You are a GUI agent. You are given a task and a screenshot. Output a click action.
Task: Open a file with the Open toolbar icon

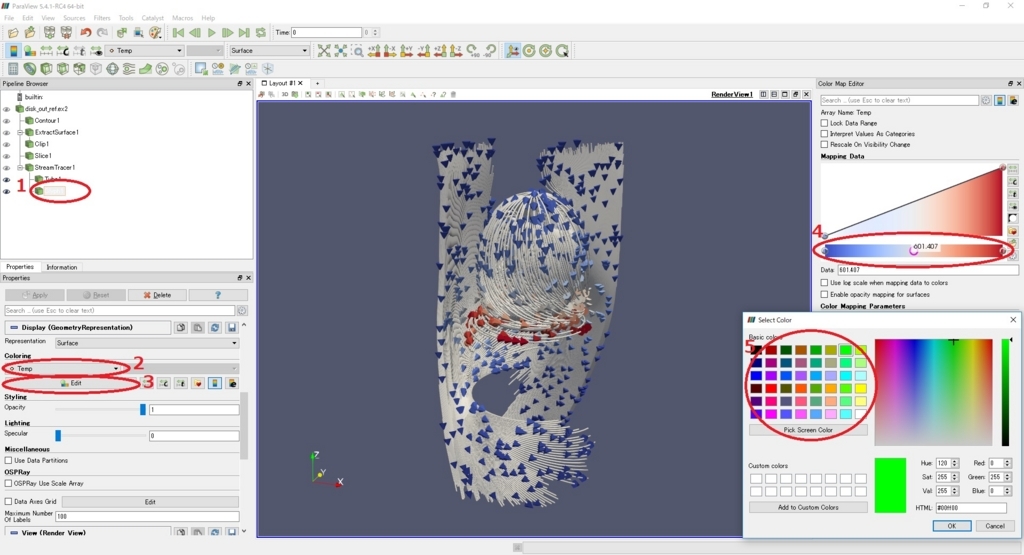[x=13, y=33]
